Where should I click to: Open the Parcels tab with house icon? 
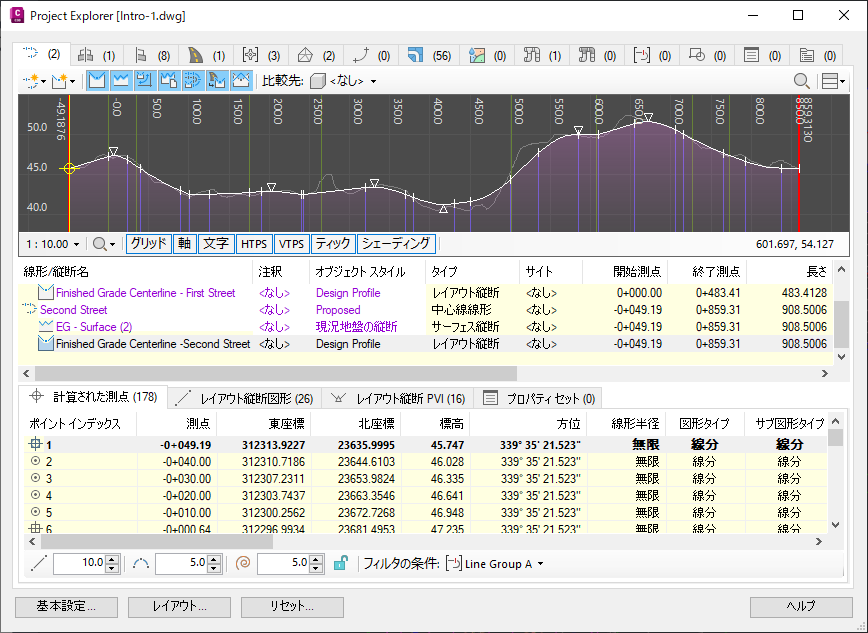[316, 54]
